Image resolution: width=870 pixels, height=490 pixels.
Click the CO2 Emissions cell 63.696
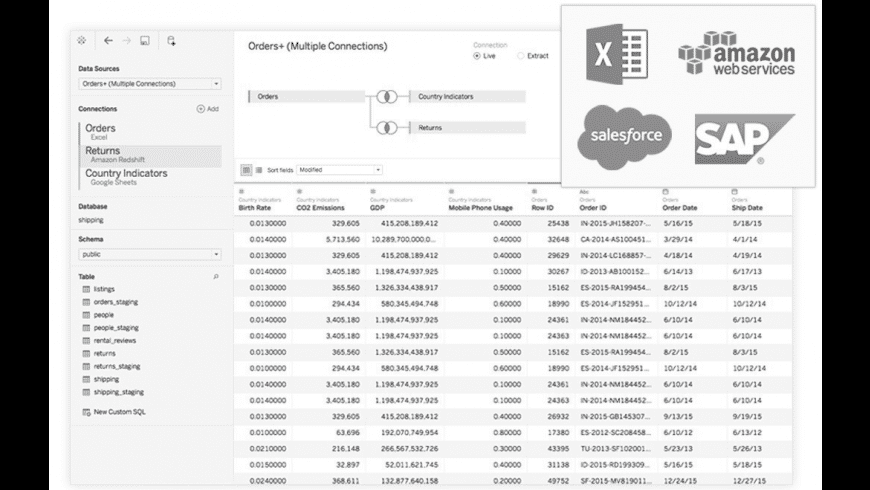348,433
